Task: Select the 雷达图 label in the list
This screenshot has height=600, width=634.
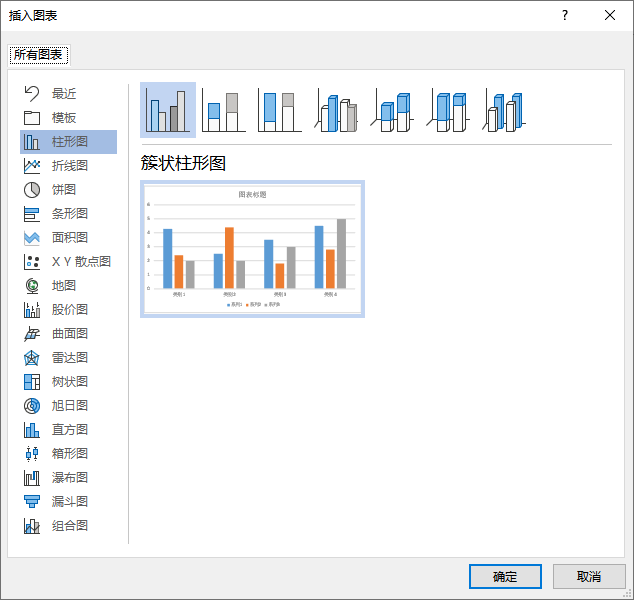Action: 70,358
